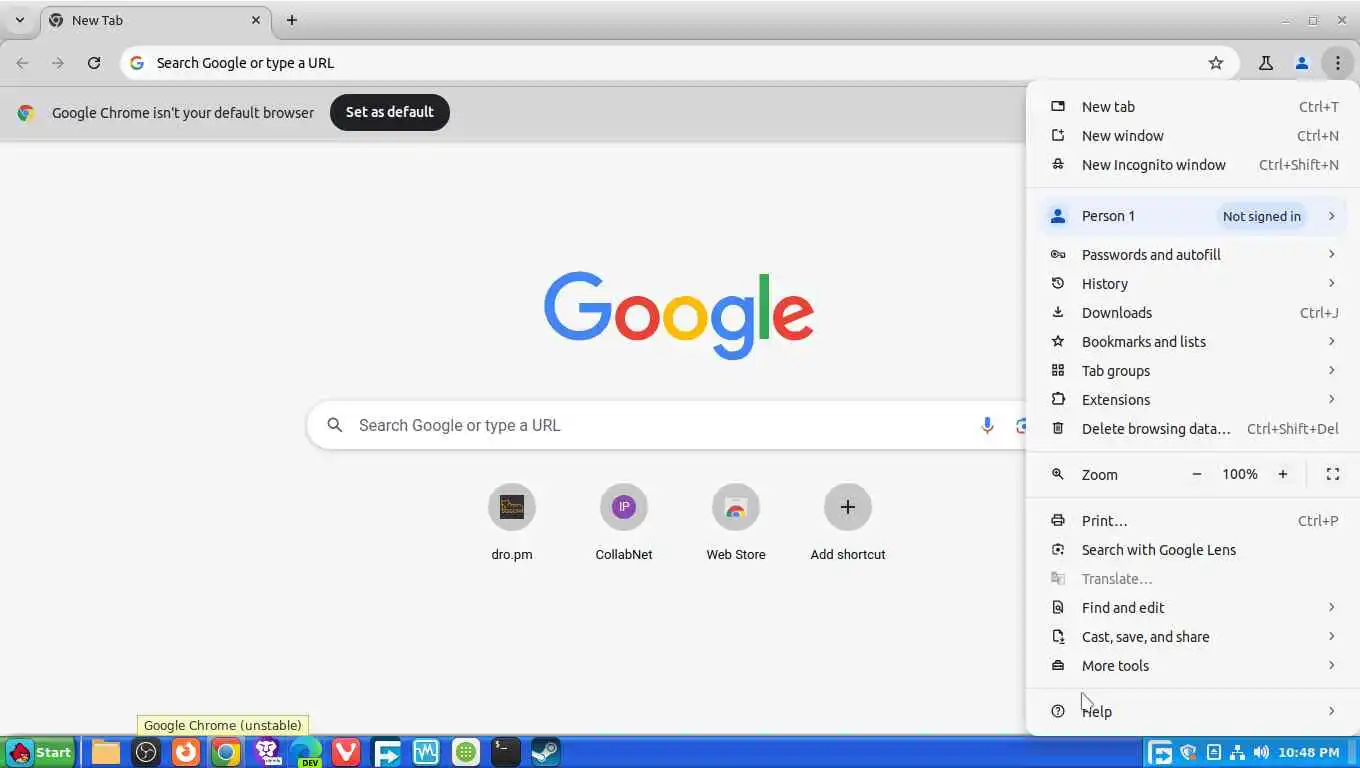The height and width of the screenshot is (768, 1360).
Task: Expand Passwords and autofill submenu
Action: click(x=1193, y=255)
